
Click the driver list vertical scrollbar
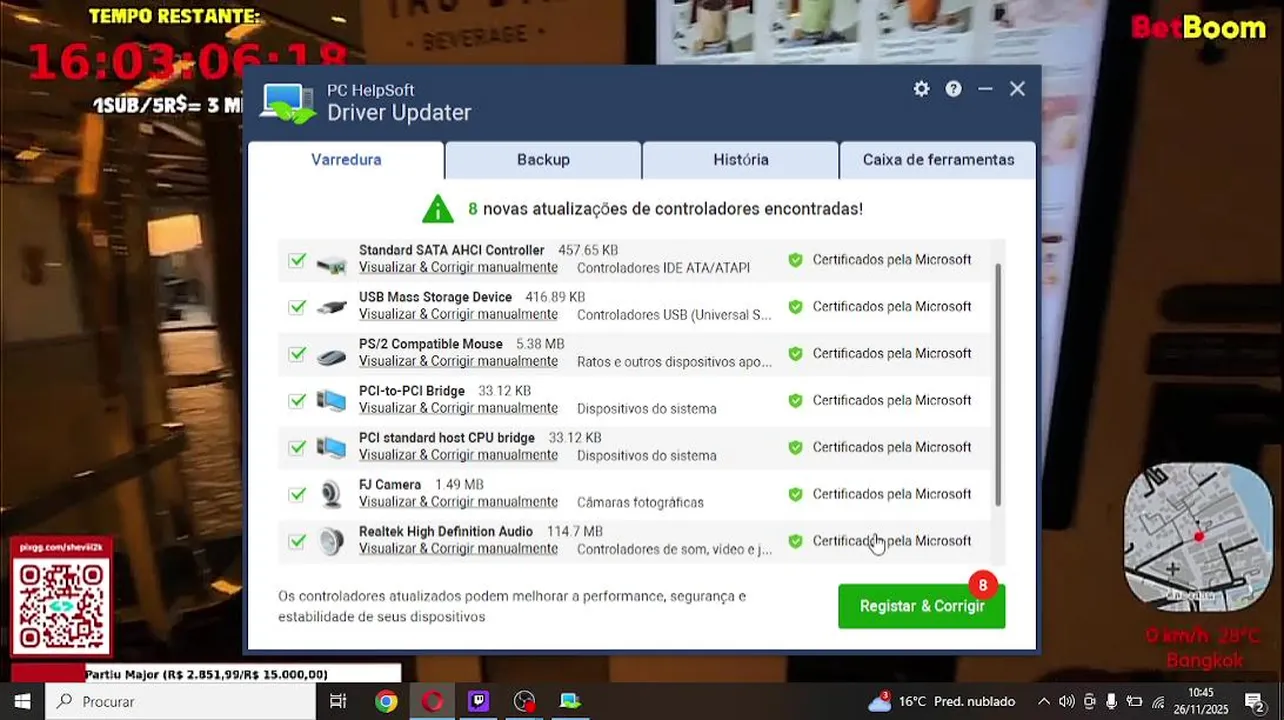pos(998,384)
